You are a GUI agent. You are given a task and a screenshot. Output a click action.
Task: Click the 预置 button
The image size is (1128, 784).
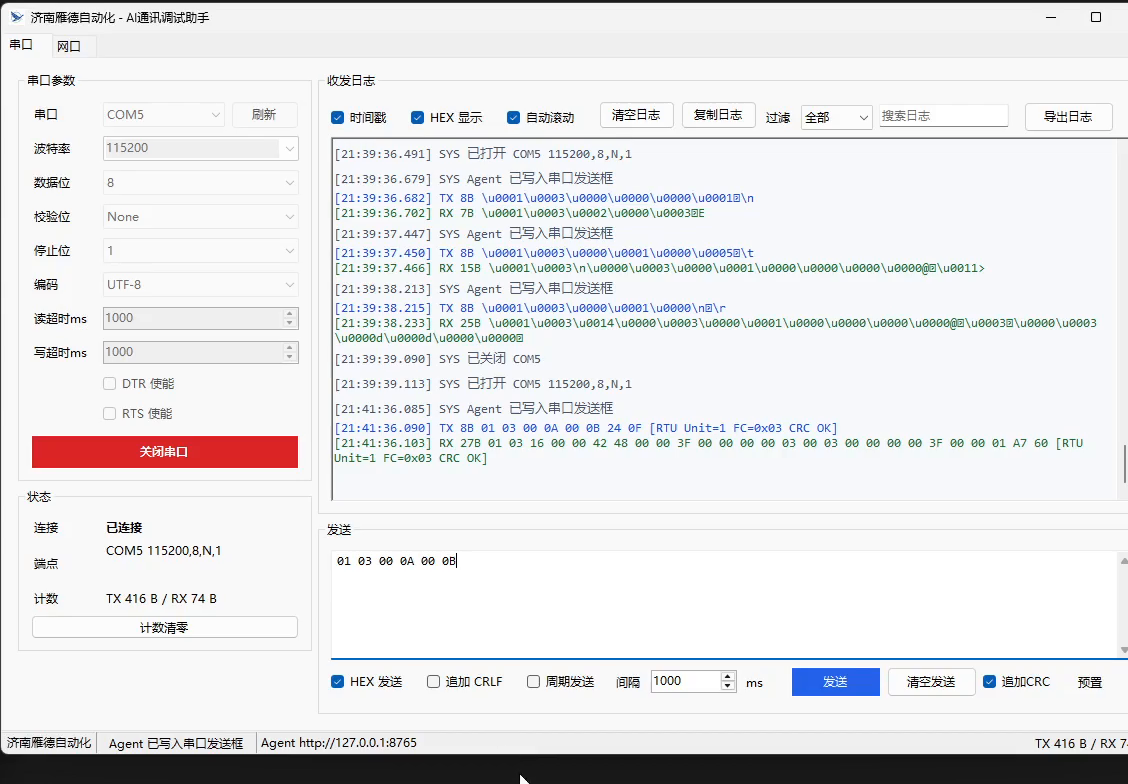click(x=1089, y=682)
